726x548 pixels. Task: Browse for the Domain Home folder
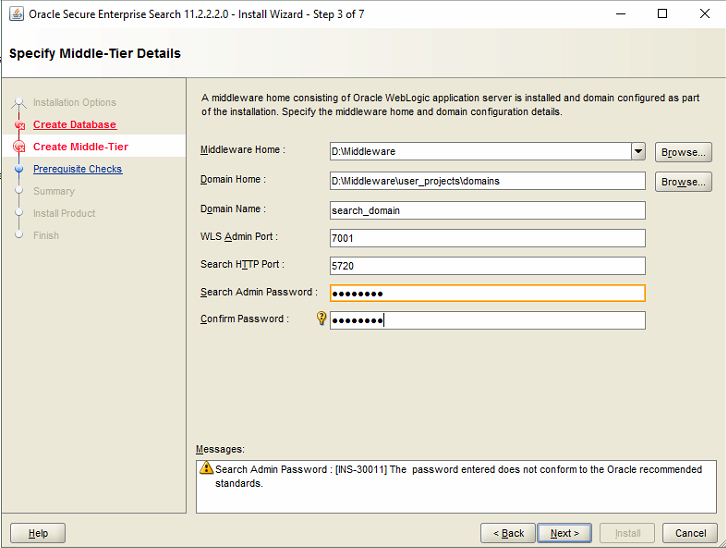click(x=683, y=182)
